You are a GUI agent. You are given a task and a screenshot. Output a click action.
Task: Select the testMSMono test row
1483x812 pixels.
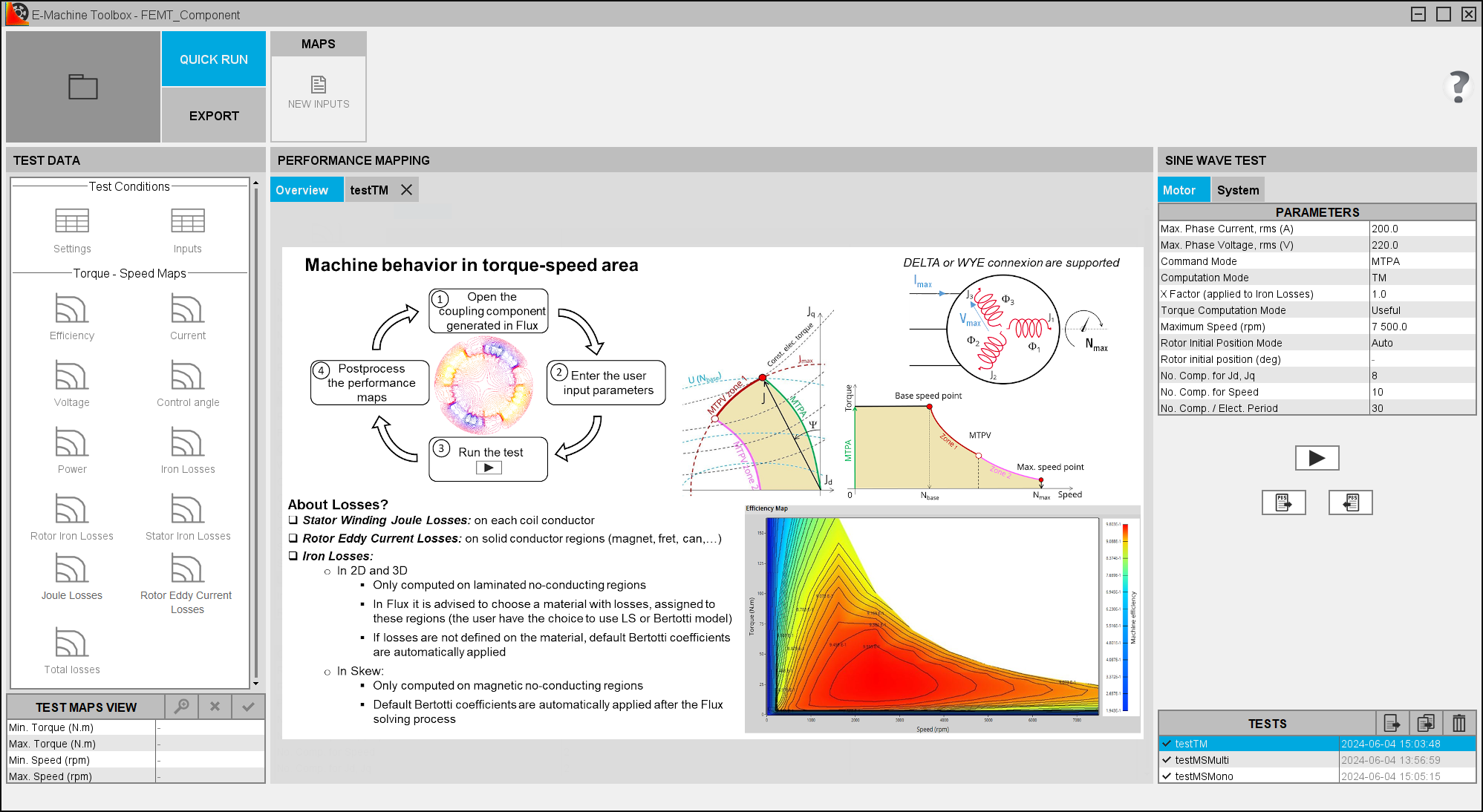(1204, 776)
